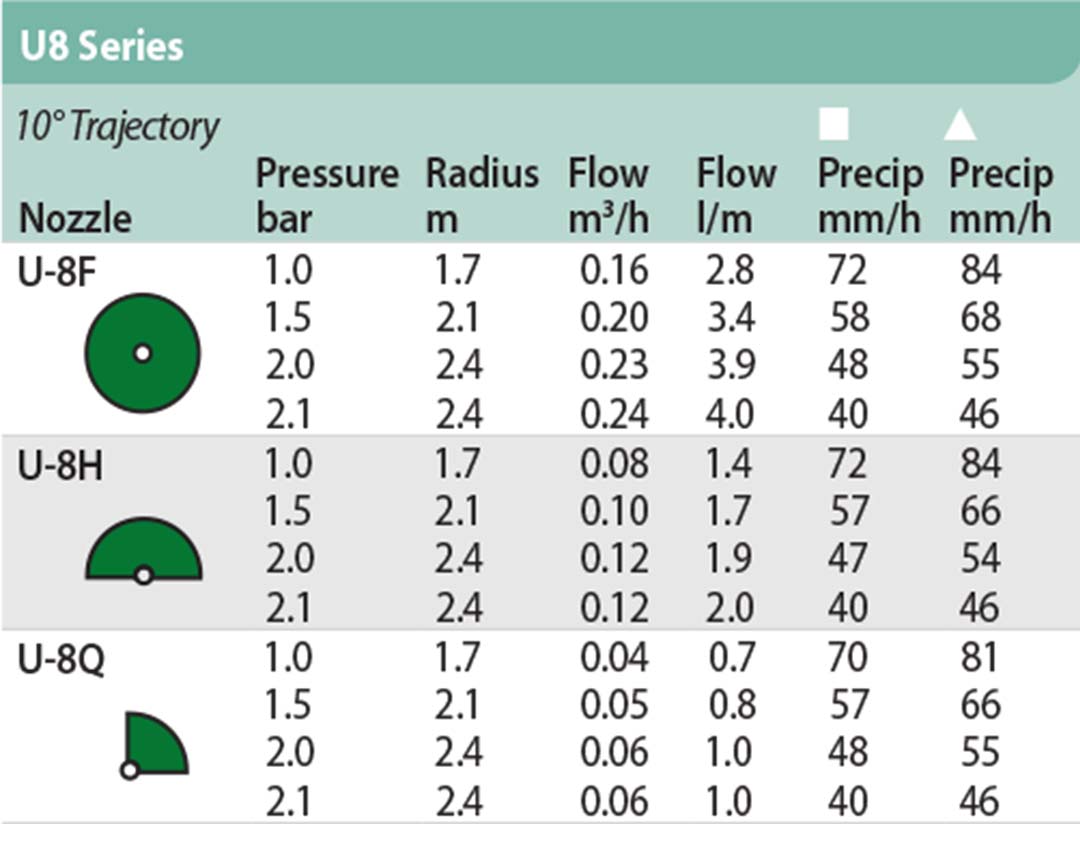Select the U-8F nozzle label
The width and height of the screenshot is (1080, 852).
[x=56, y=272]
